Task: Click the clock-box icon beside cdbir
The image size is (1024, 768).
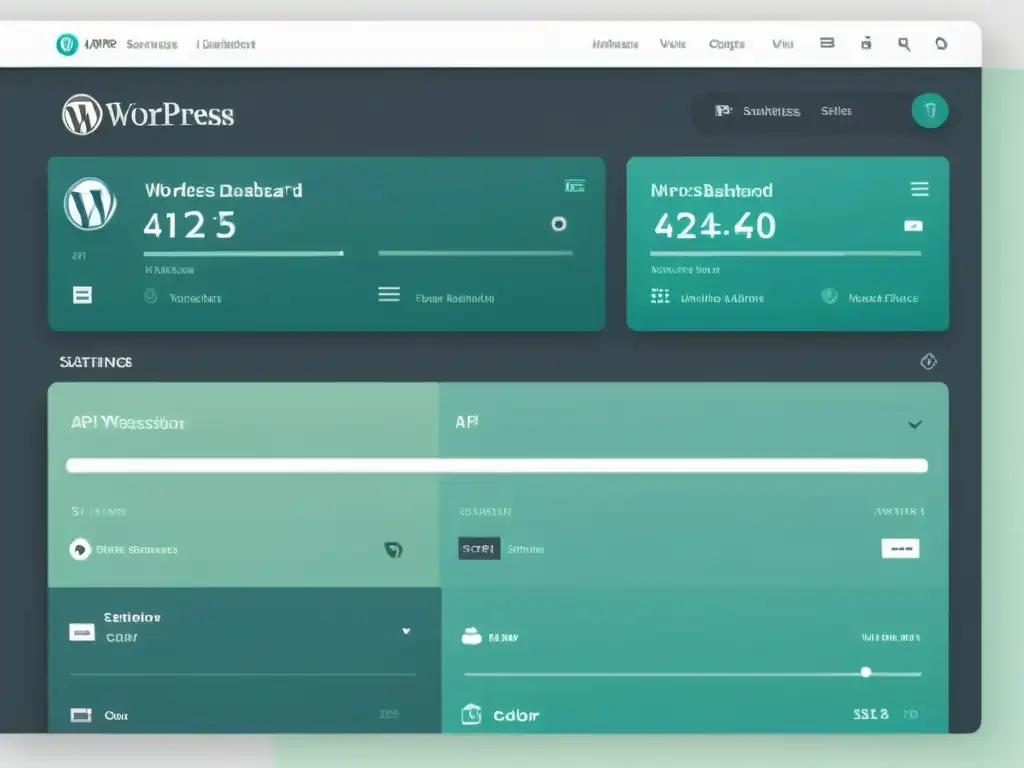Action: (x=472, y=714)
